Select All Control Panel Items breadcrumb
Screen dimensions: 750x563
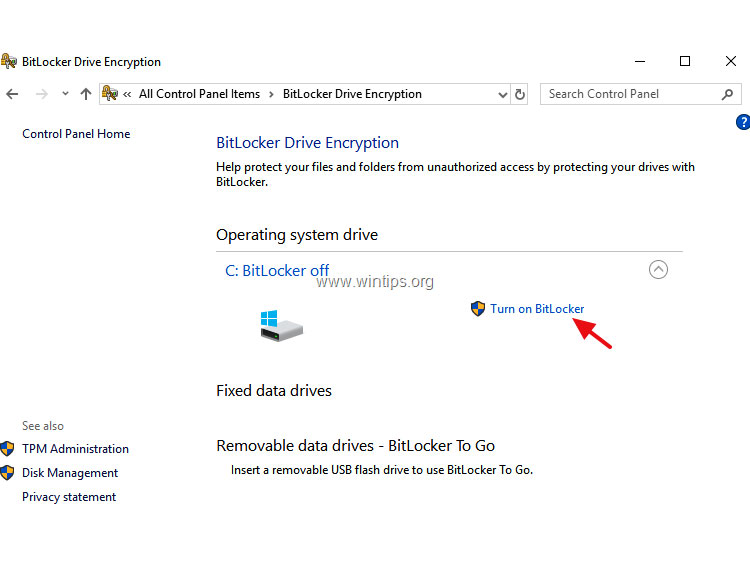199,94
